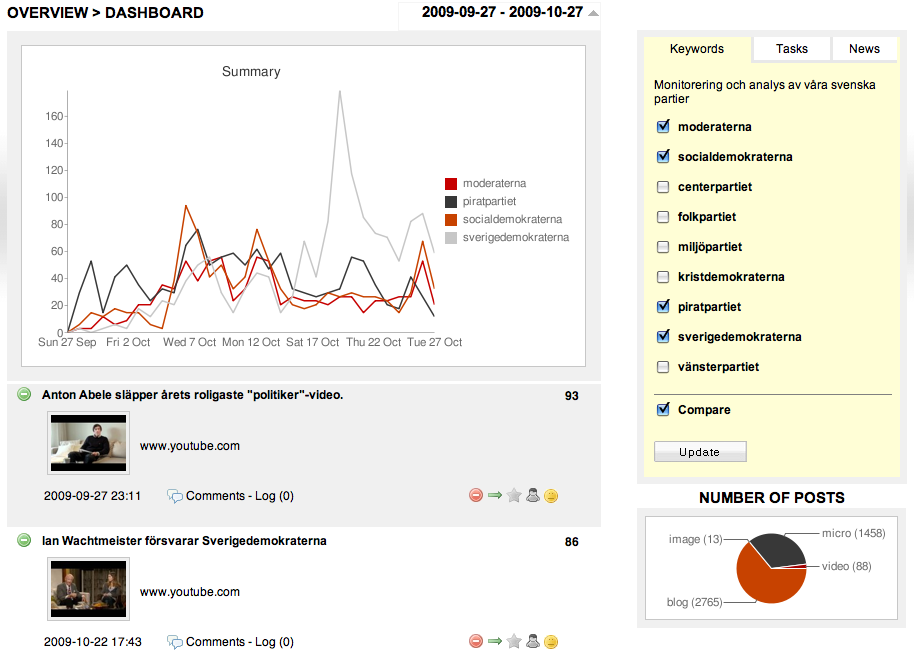Image resolution: width=915 pixels, height=655 pixels.
Task: Star the Ian Wachtmeister post
Action: pos(514,641)
